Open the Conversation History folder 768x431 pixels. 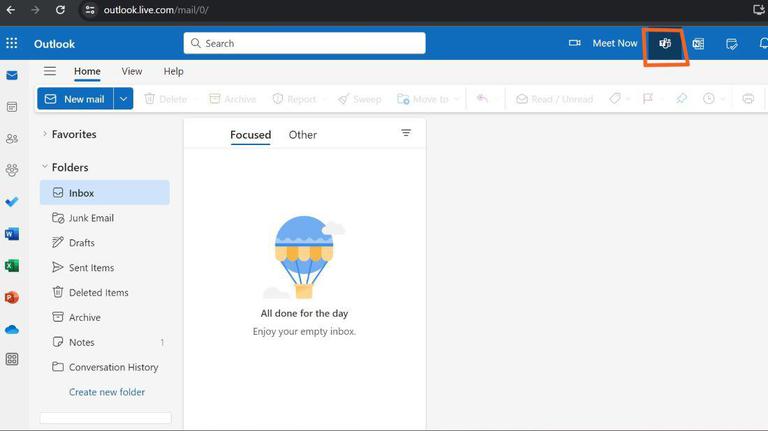pos(105,367)
